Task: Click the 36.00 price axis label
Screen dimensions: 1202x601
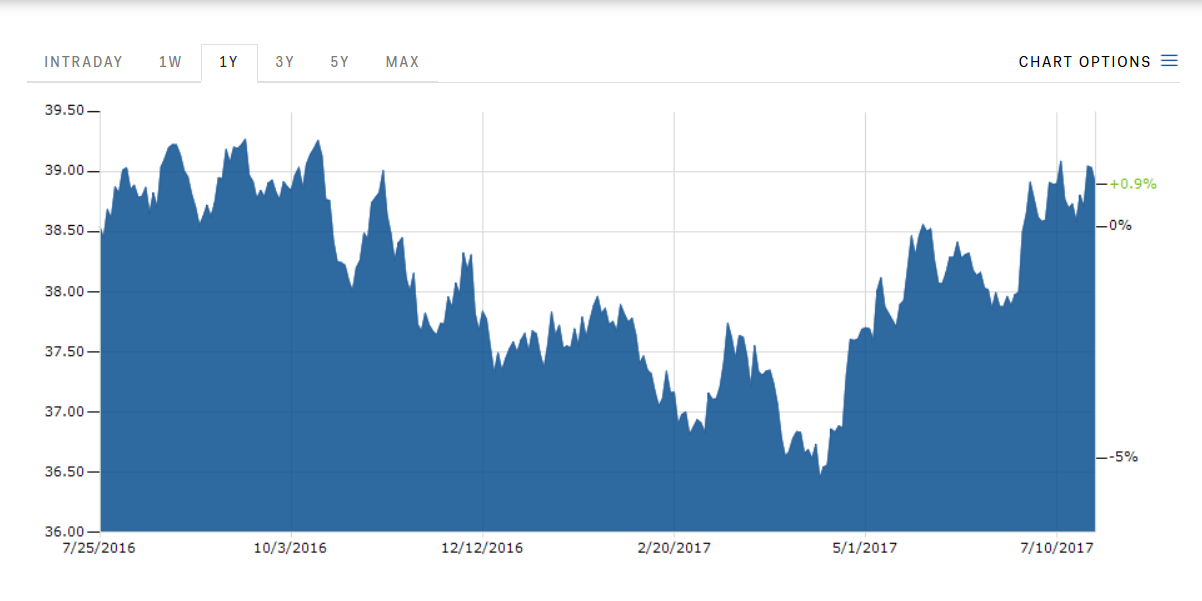Action: tap(65, 531)
